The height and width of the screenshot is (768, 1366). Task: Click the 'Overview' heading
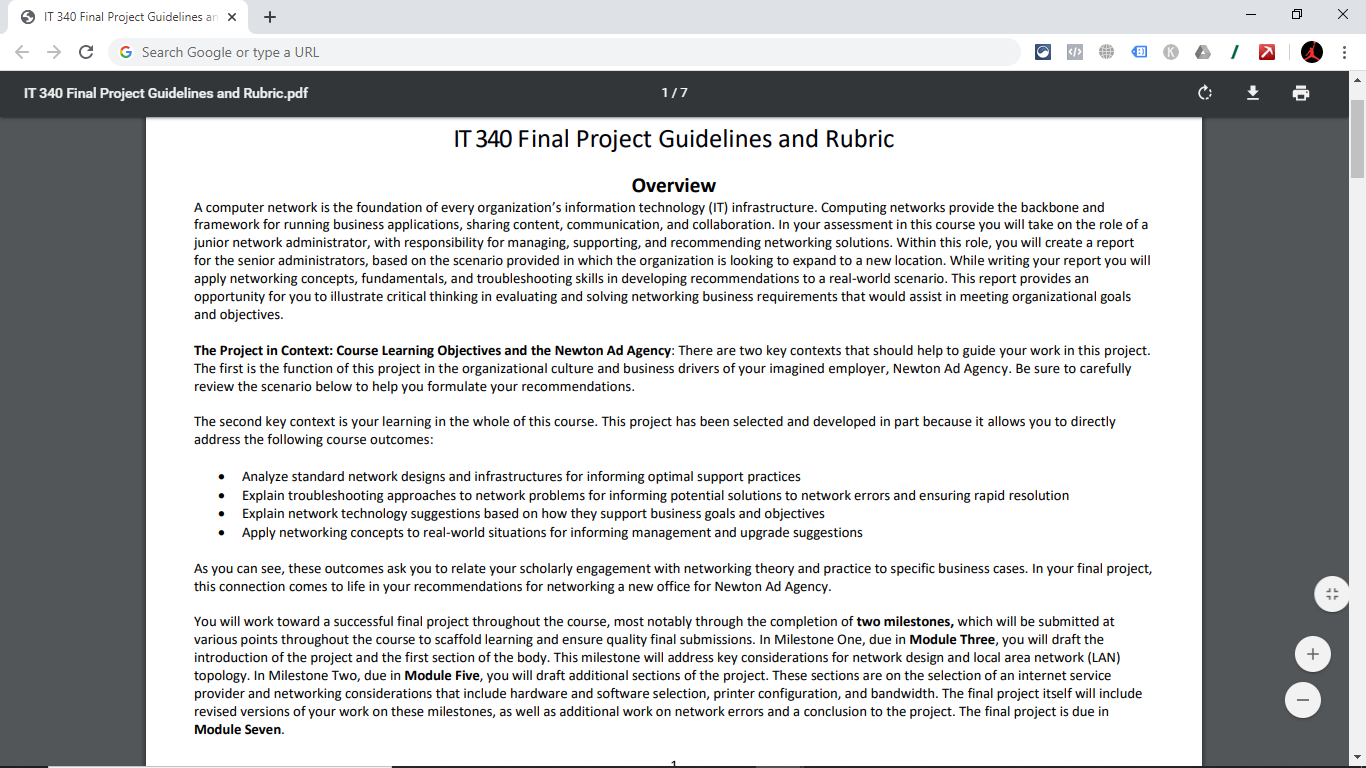pyautogui.click(x=674, y=185)
